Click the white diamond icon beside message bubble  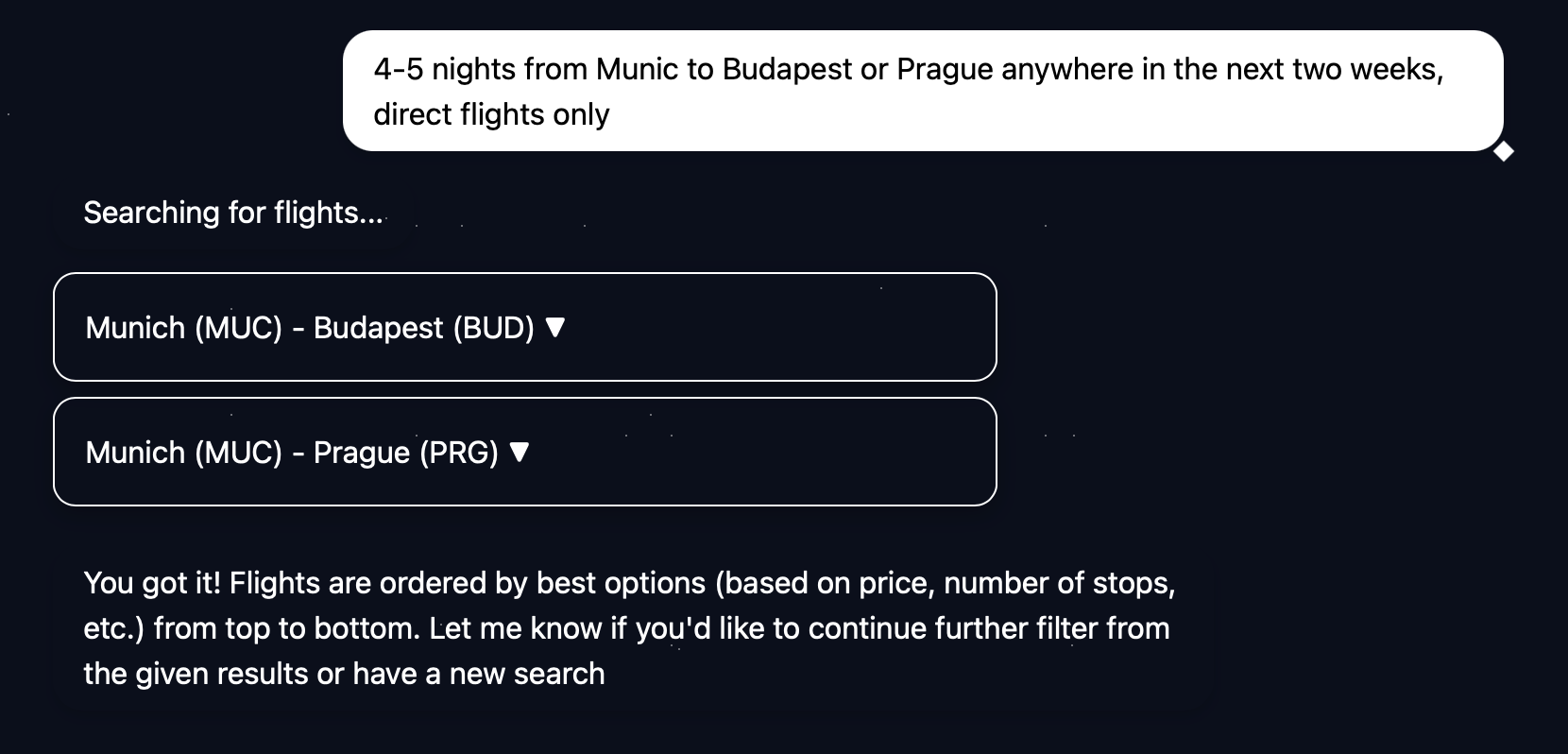(x=1504, y=151)
